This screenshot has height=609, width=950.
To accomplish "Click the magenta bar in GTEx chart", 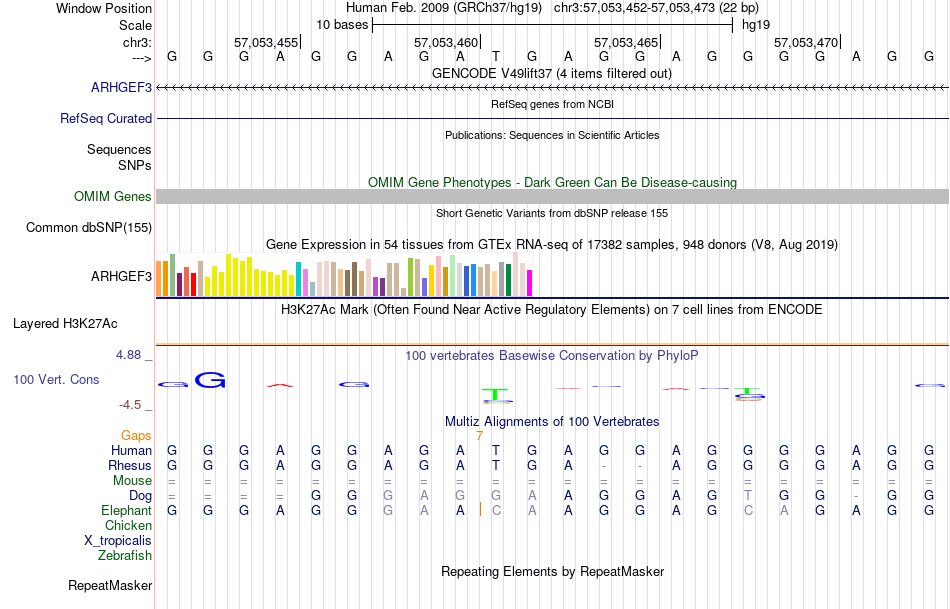I will click(529, 283).
